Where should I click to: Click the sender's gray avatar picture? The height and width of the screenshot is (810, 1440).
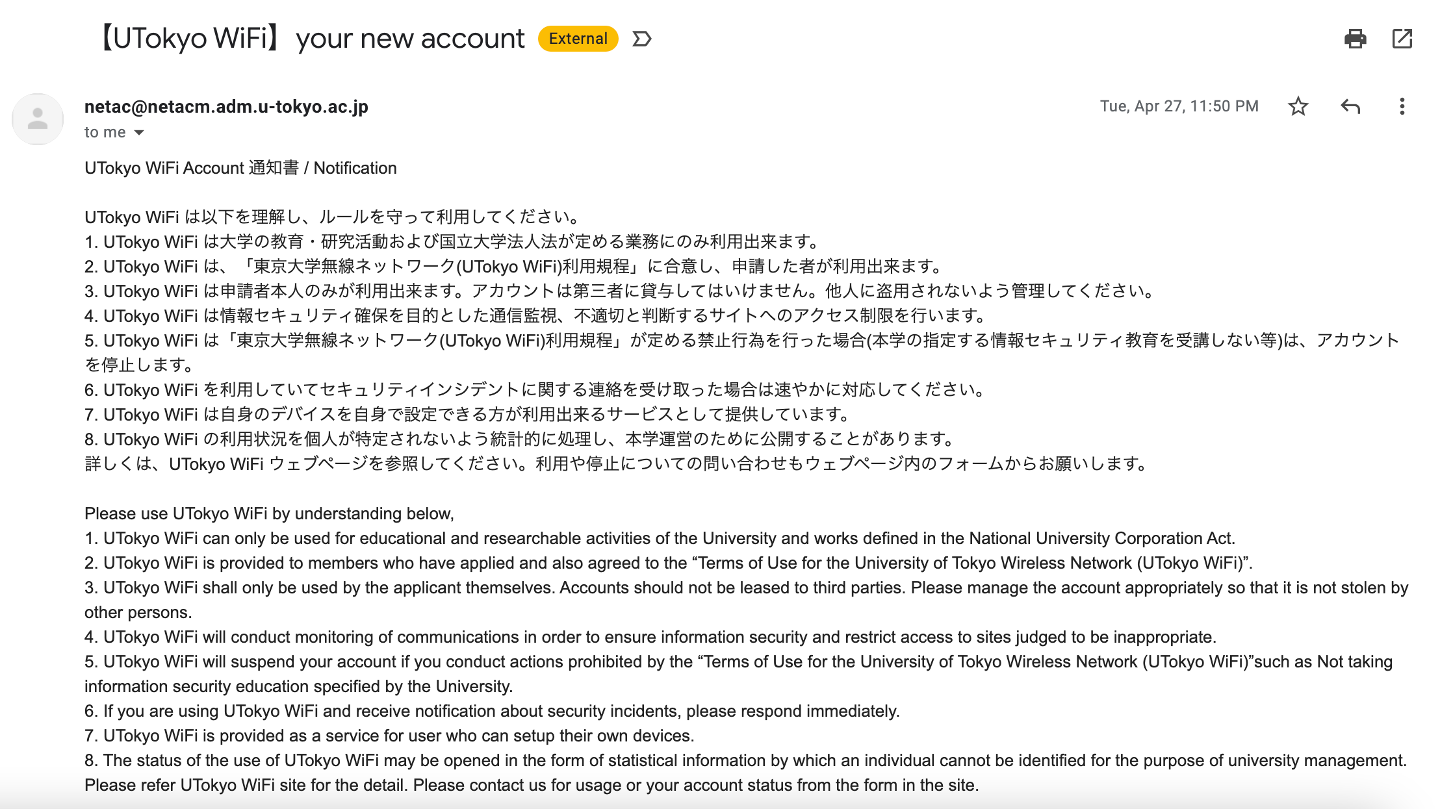(38, 119)
